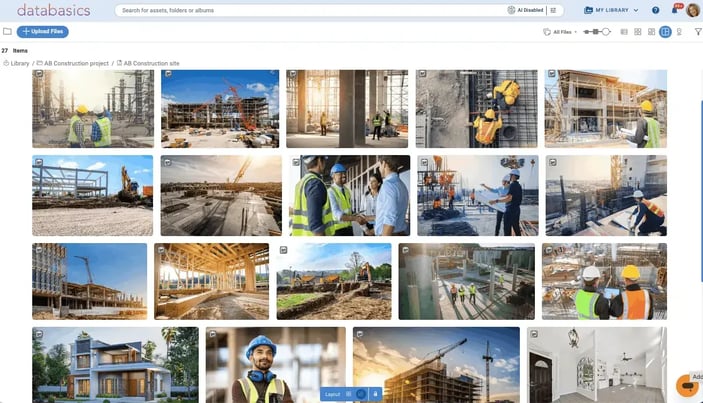Open sunset crane building photo

(x=436, y=365)
